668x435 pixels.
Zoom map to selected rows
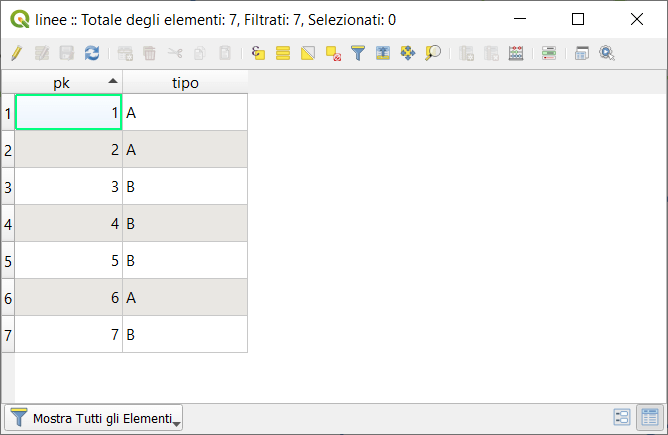click(x=433, y=53)
